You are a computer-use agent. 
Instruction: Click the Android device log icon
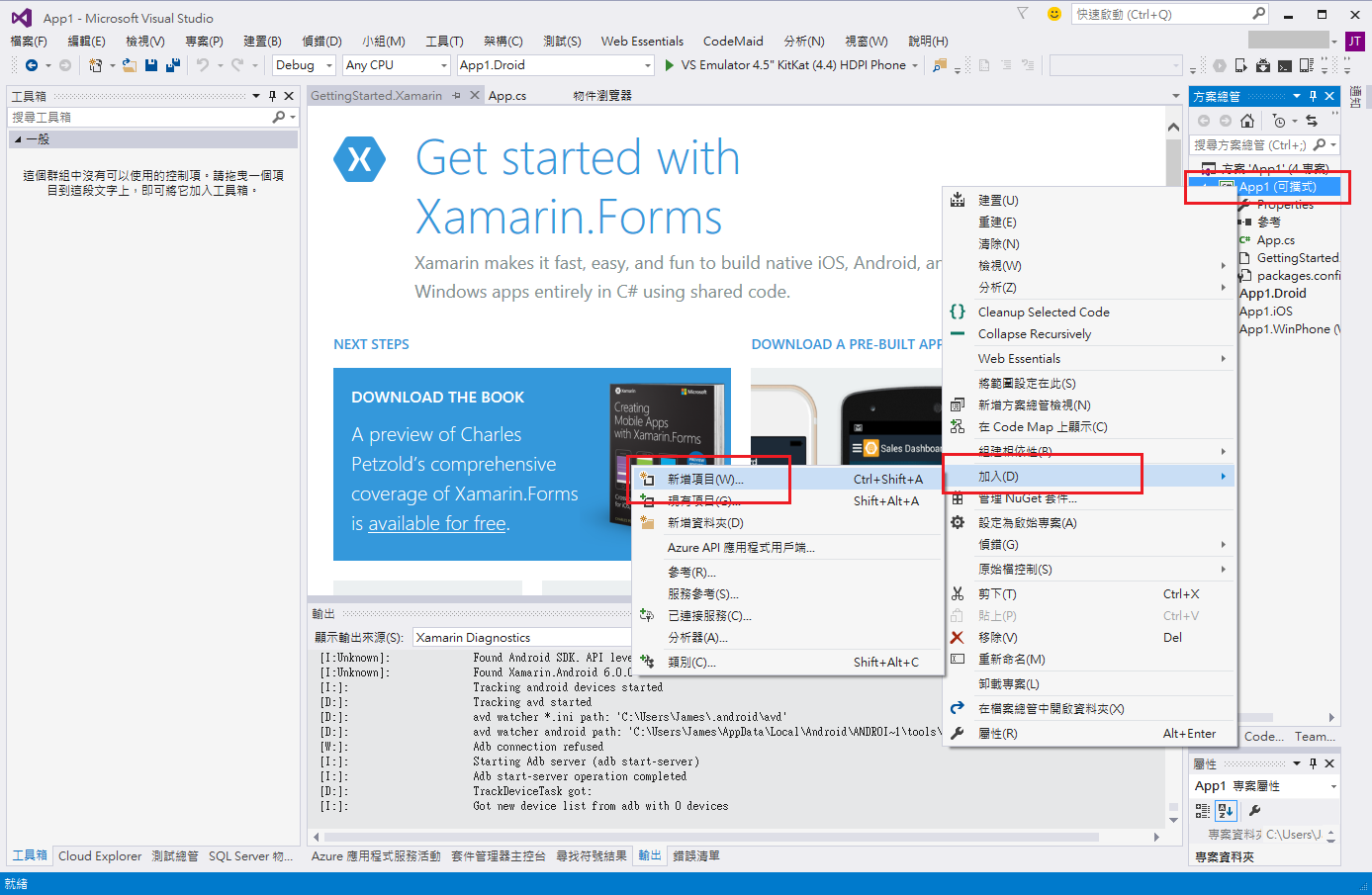point(1307,65)
